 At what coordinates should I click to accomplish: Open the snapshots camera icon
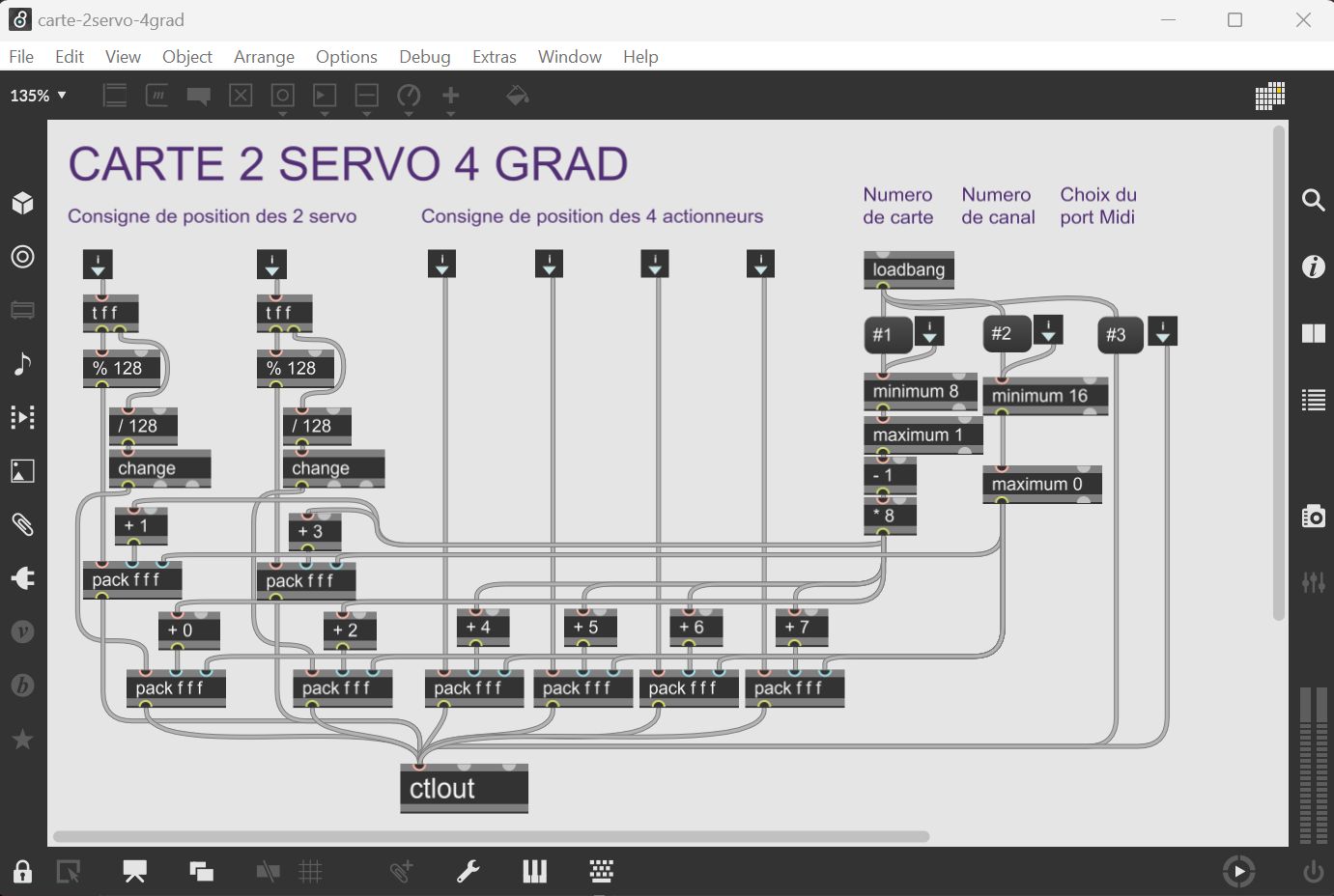[x=1313, y=517]
